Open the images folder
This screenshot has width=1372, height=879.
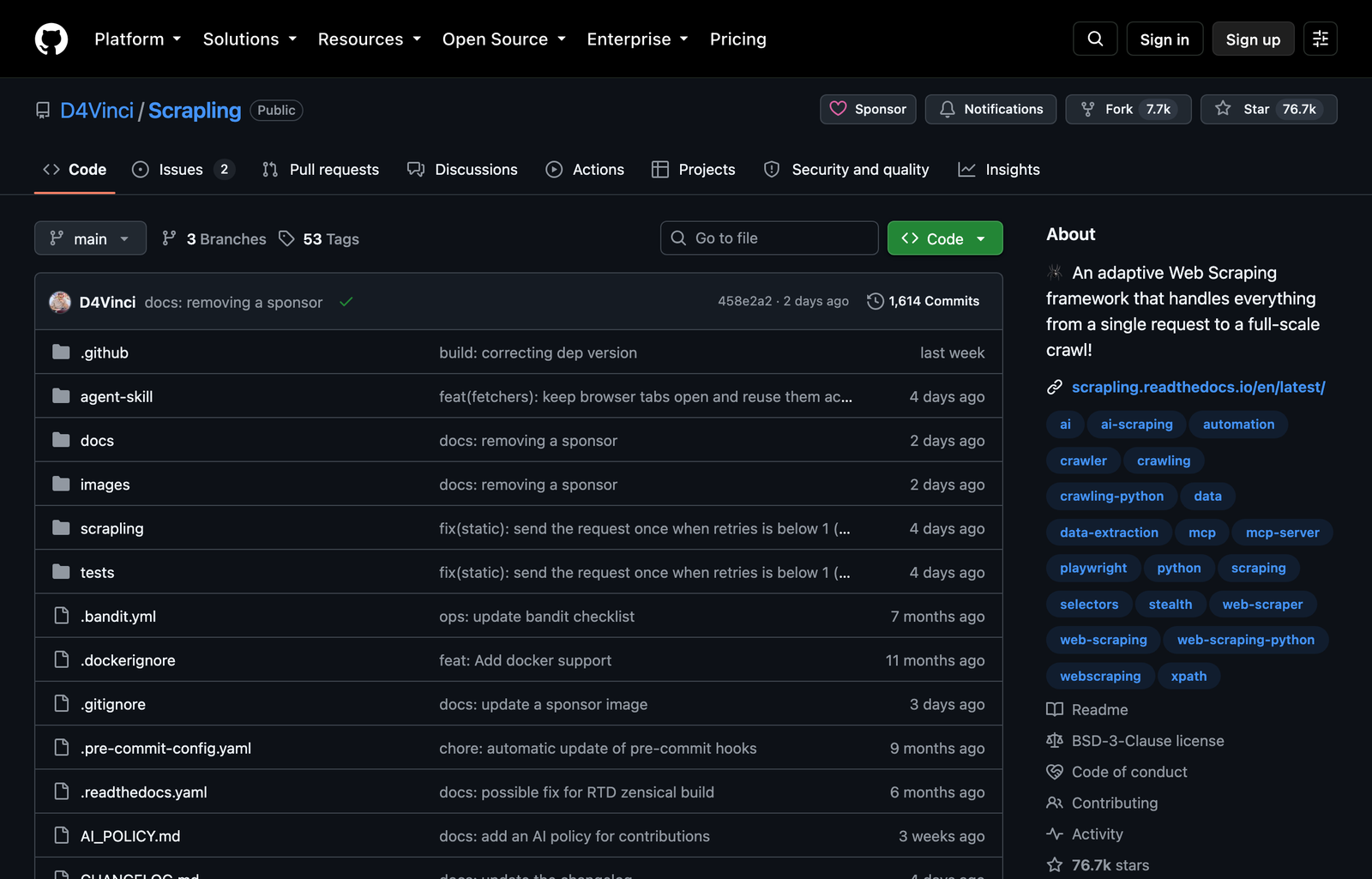tap(105, 485)
